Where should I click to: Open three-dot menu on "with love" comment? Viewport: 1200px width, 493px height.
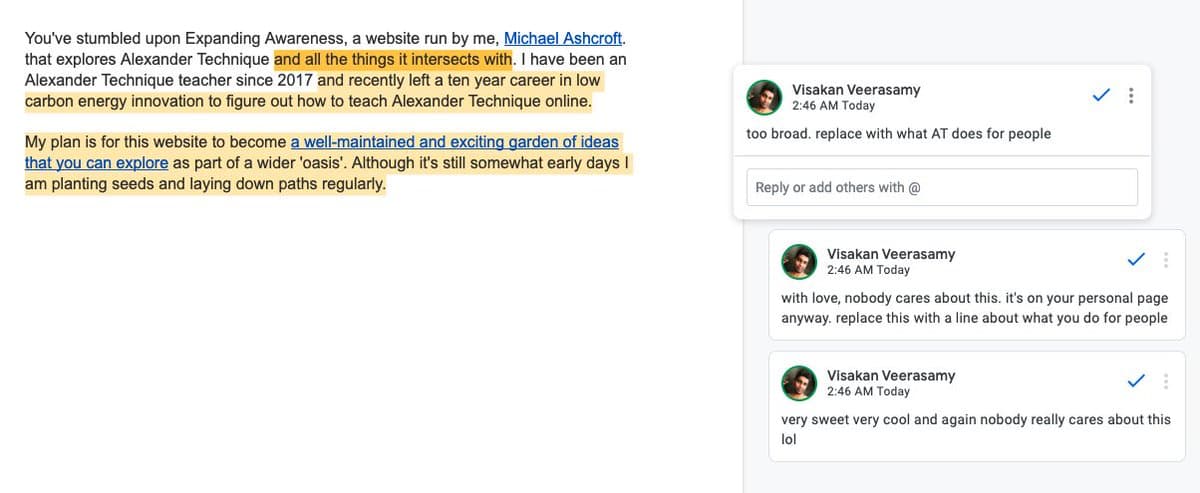1166,260
